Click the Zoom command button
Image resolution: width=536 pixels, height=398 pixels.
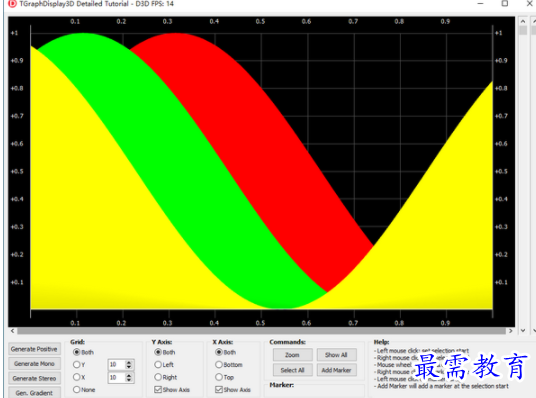293,355
